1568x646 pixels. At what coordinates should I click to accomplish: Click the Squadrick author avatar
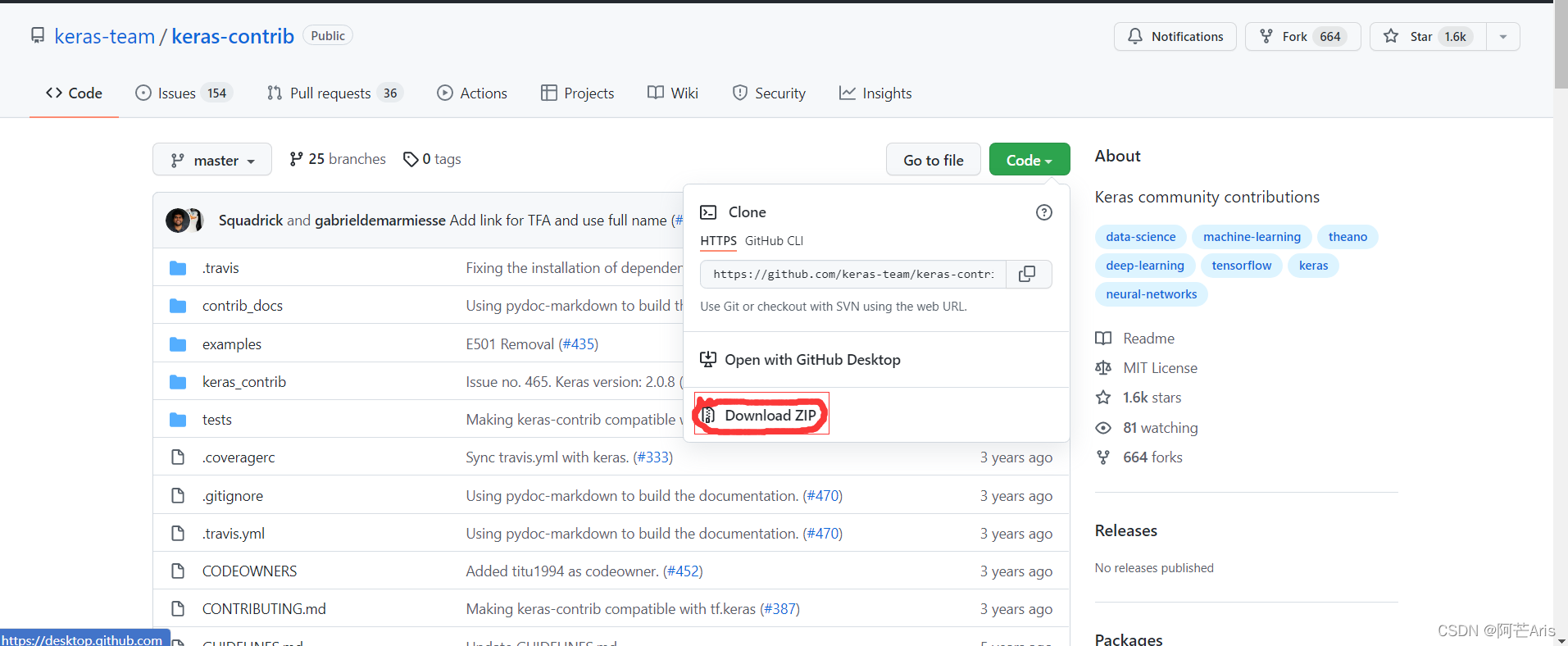click(177, 221)
